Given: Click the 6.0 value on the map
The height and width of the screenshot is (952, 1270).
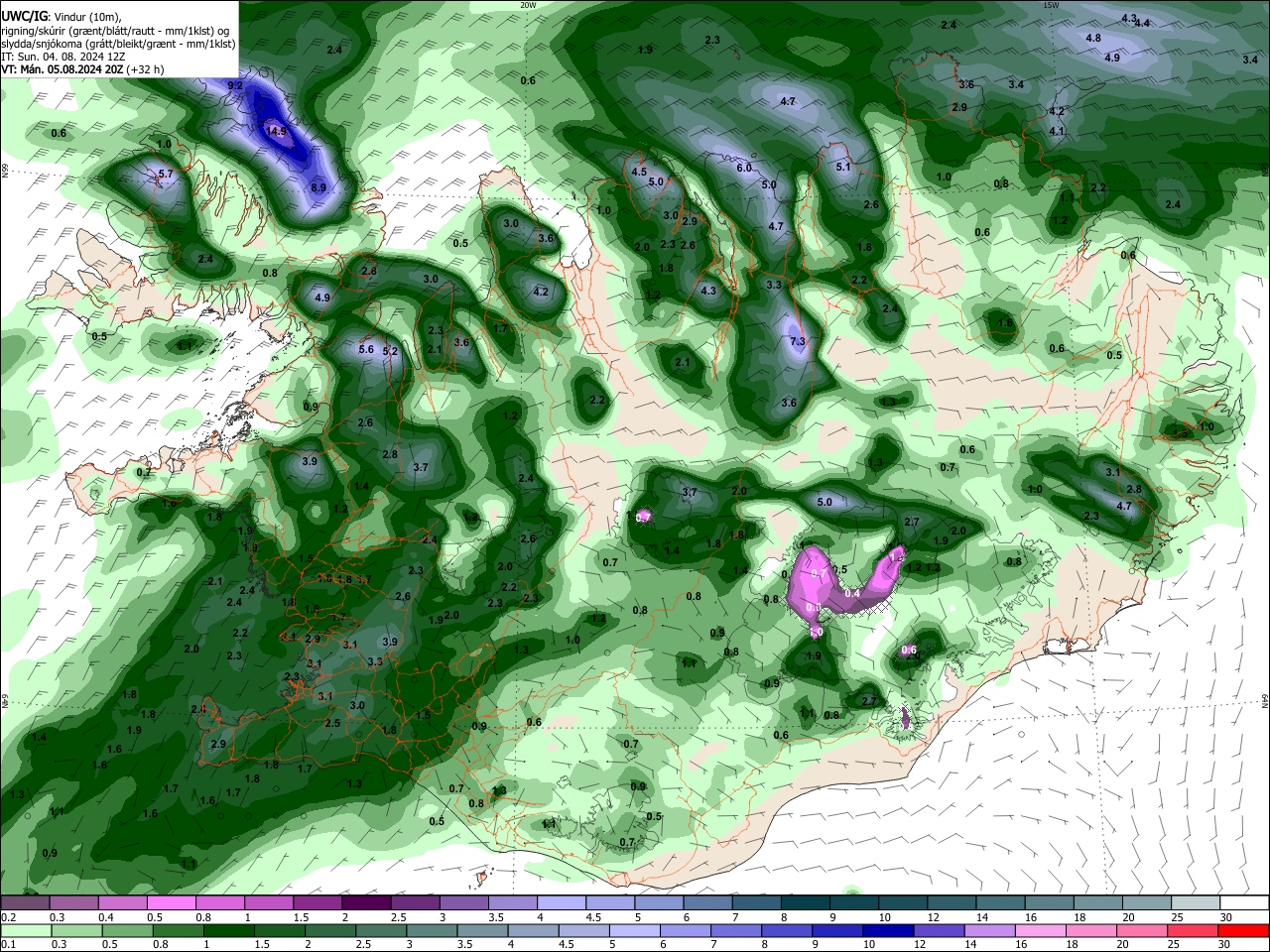Looking at the screenshot, I should pyautogui.click(x=744, y=168).
